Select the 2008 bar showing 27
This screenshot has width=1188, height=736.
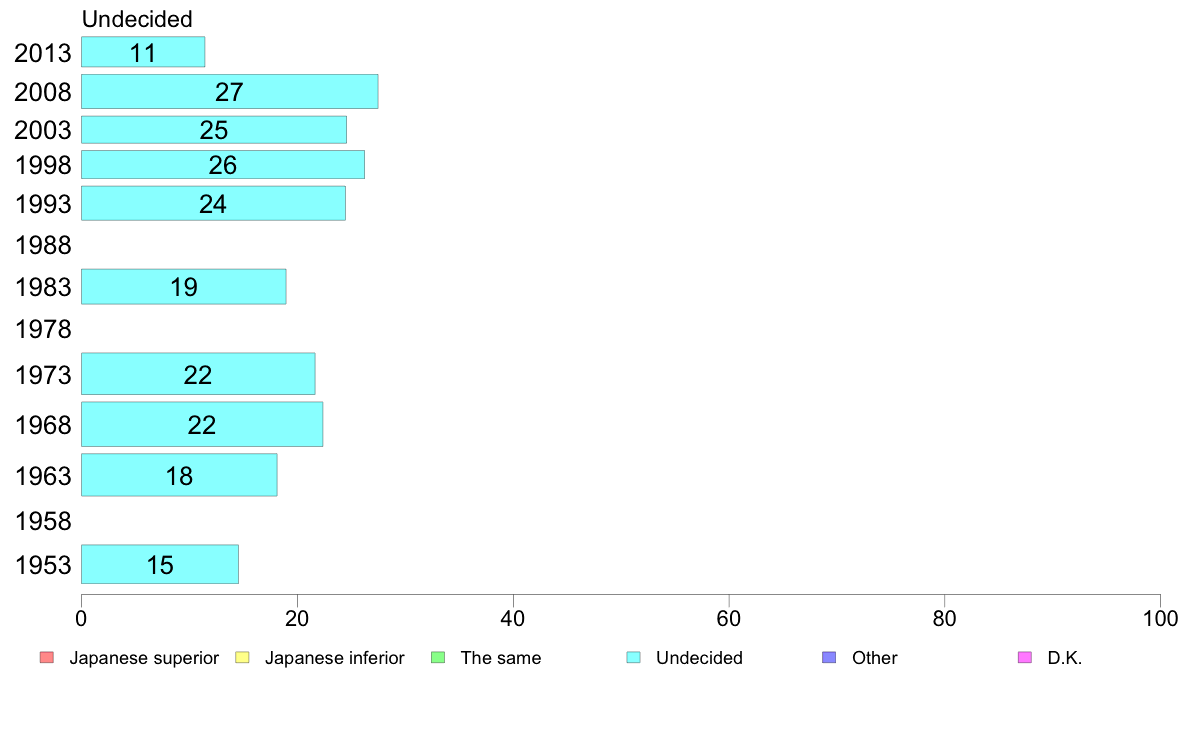click(230, 92)
